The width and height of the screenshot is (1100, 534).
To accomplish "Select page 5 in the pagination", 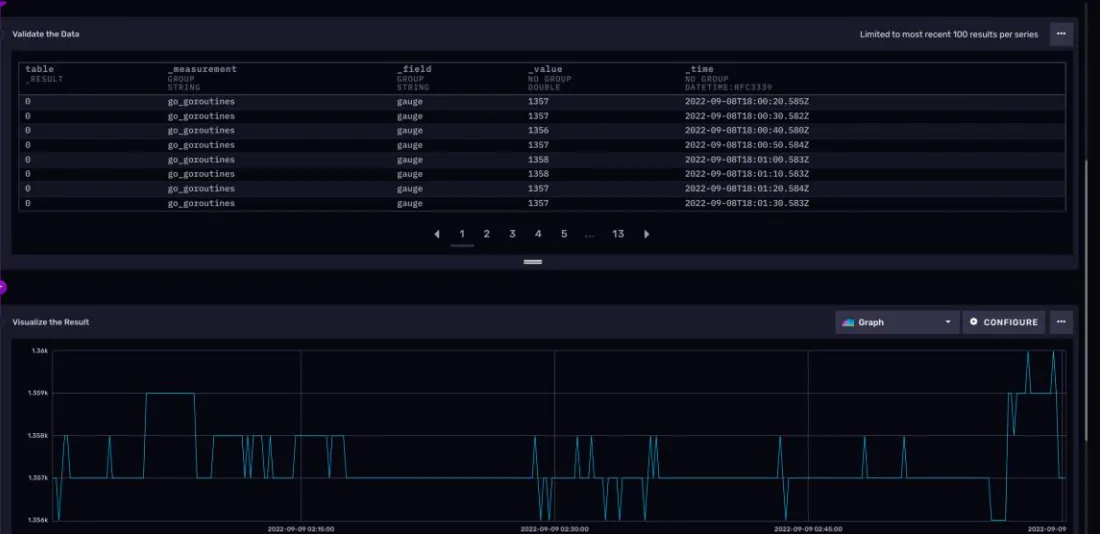I will coord(564,234).
